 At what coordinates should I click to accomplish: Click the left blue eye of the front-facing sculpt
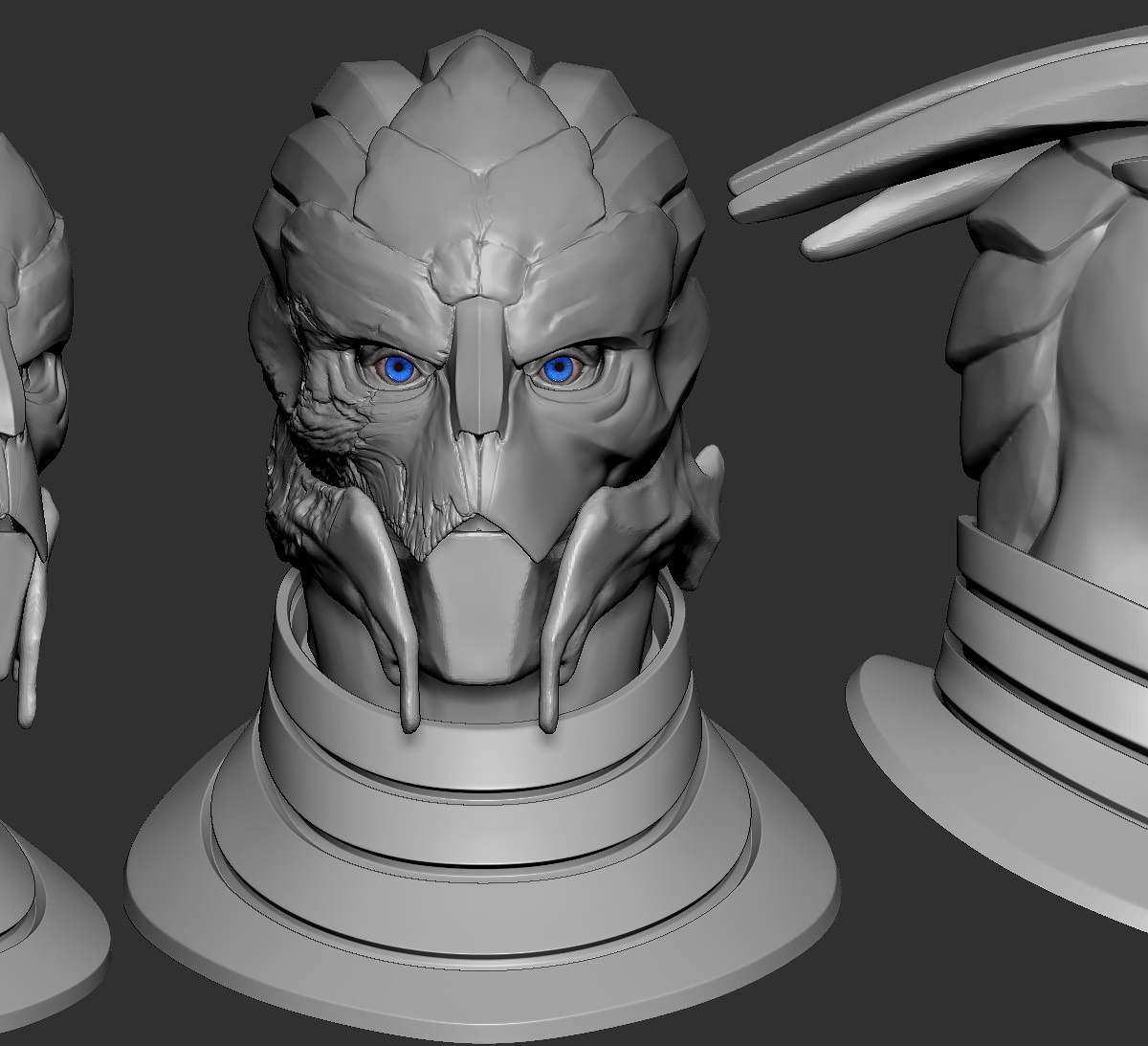[x=397, y=368]
